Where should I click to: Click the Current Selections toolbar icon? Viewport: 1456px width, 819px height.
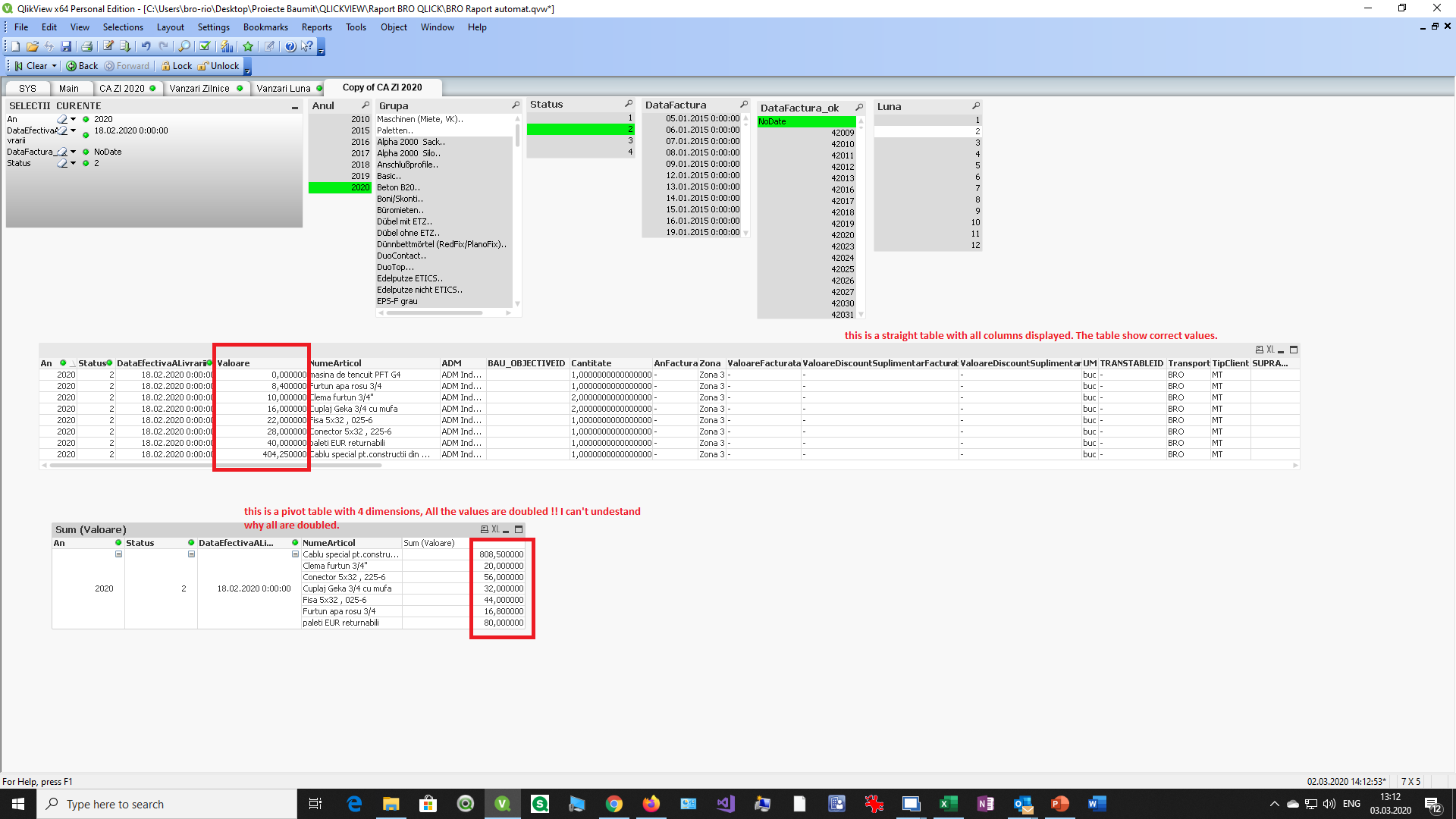click(204, 46)
